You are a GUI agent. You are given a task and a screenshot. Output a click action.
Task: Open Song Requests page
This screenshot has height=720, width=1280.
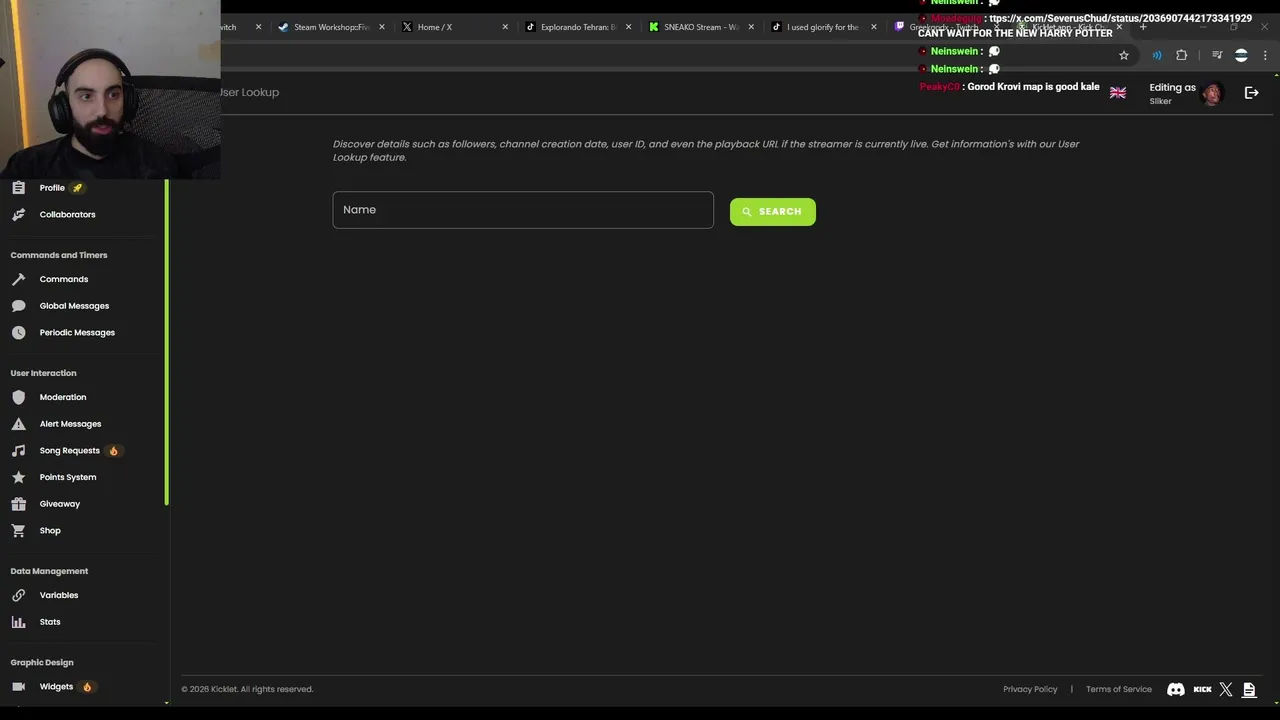point(70,451)
